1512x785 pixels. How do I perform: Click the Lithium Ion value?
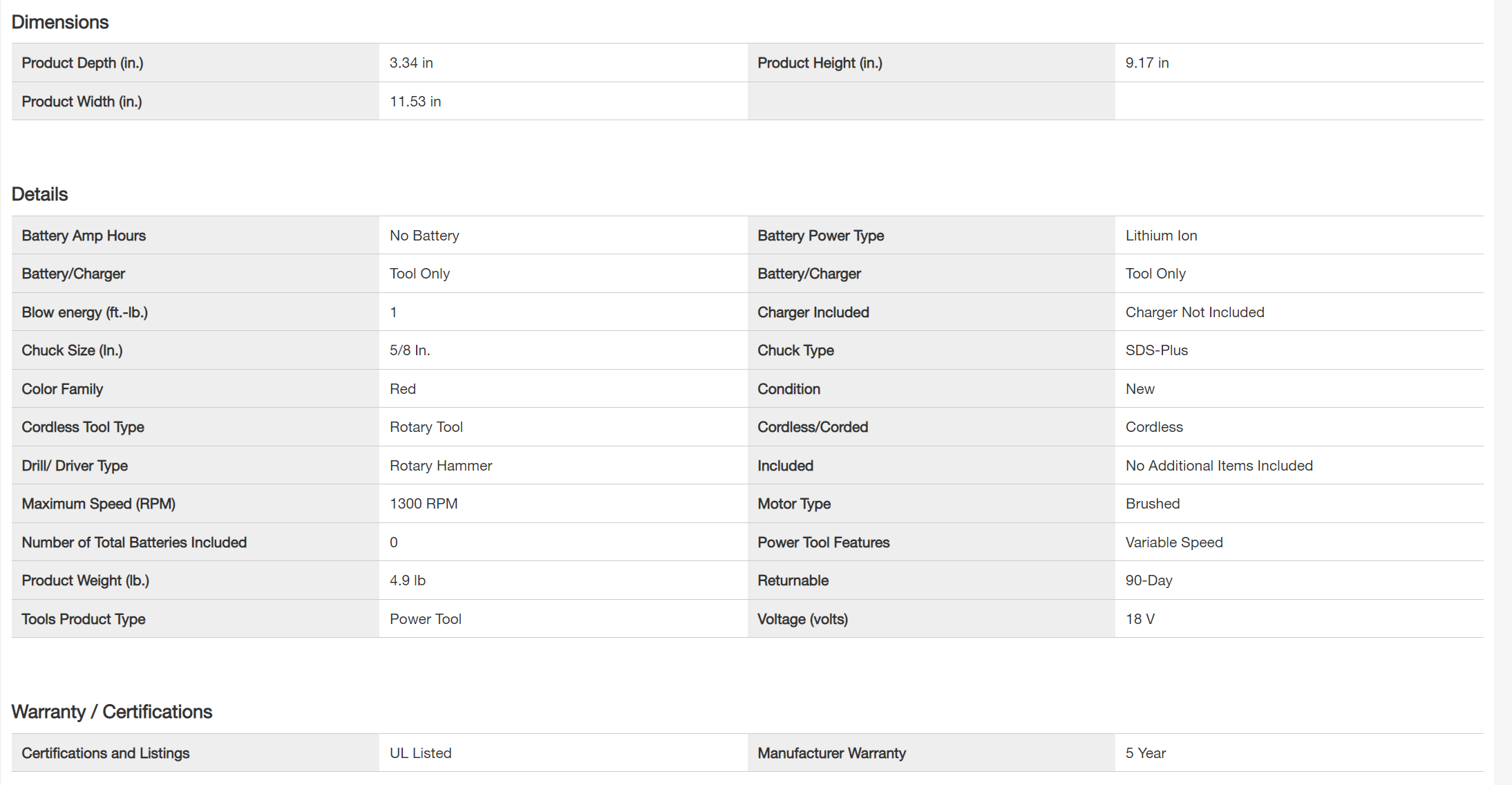point(1161,236)
